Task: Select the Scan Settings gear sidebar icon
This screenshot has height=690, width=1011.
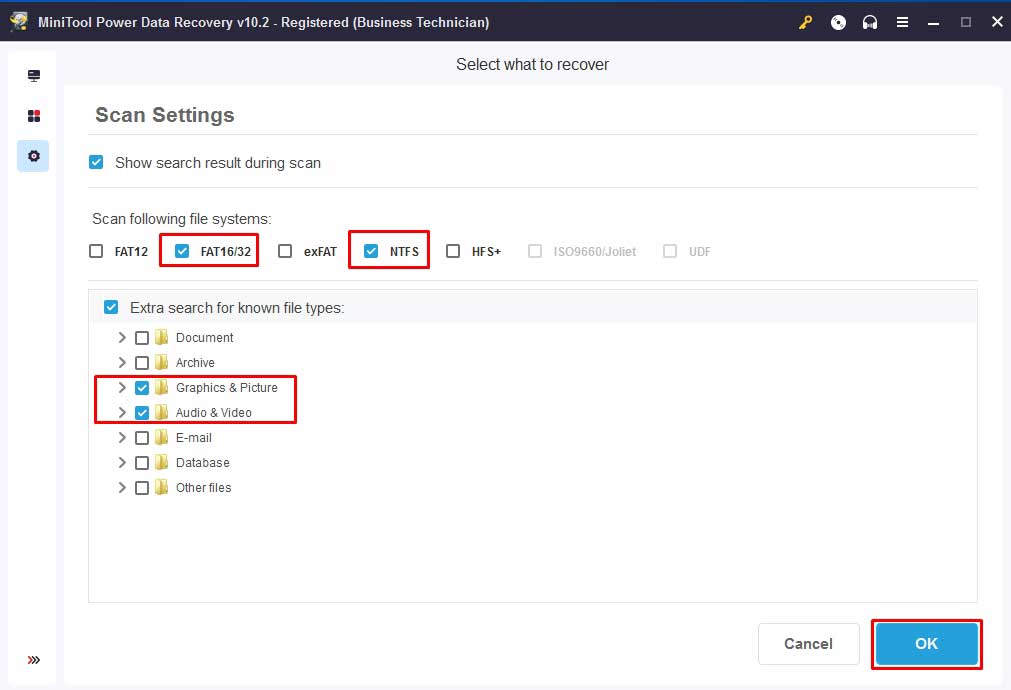Action: pos(34,156)
